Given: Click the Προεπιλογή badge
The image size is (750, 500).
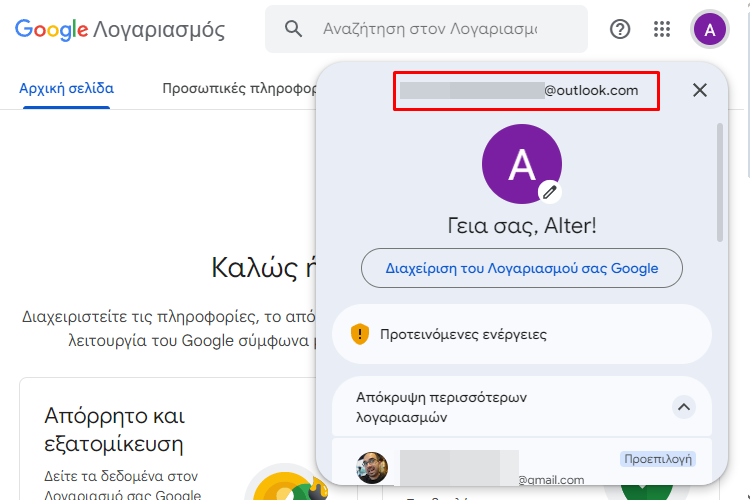Looking at the screenshot, I should point(658,459).
